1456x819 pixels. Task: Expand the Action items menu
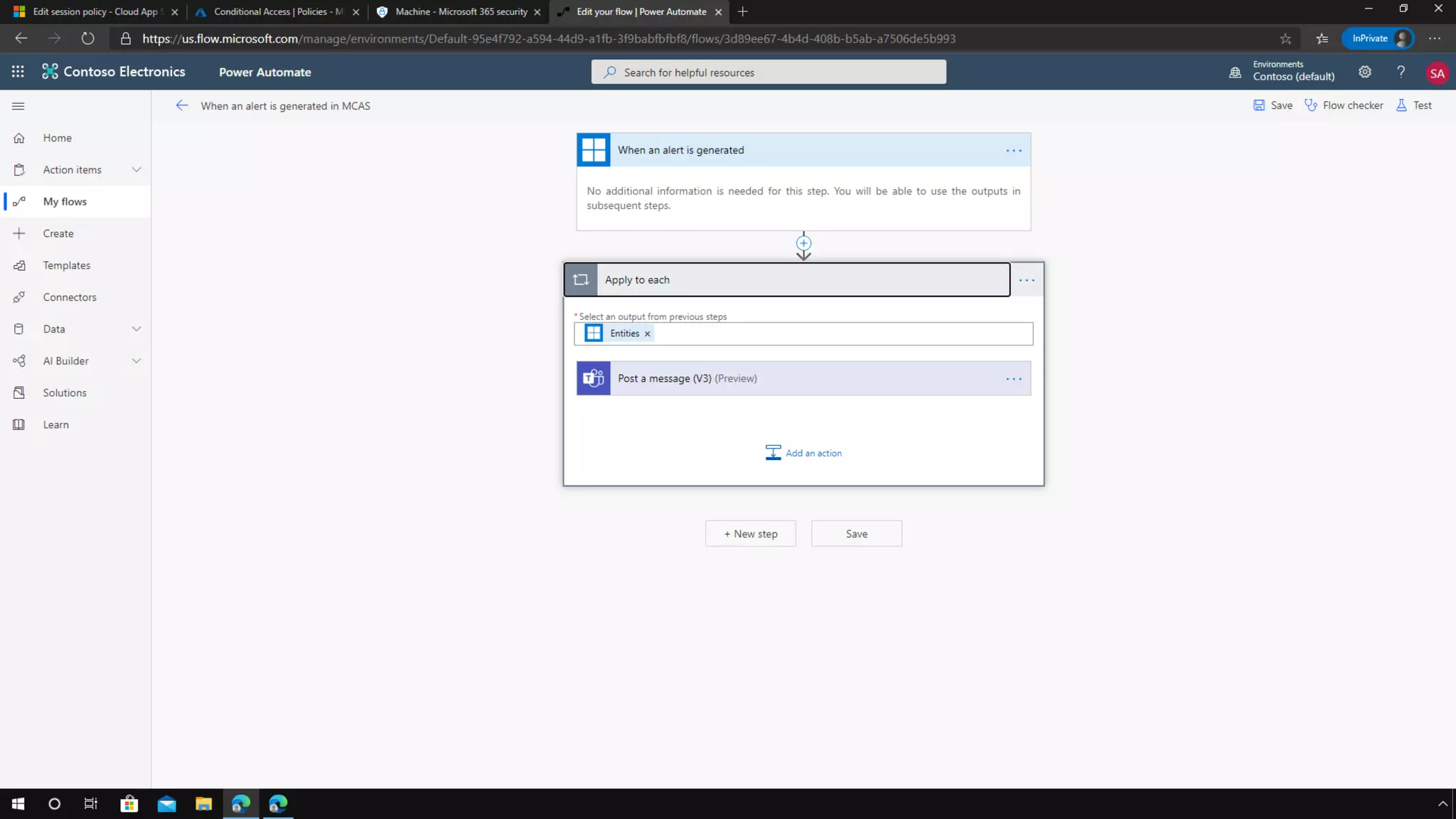tap(136, 169)
